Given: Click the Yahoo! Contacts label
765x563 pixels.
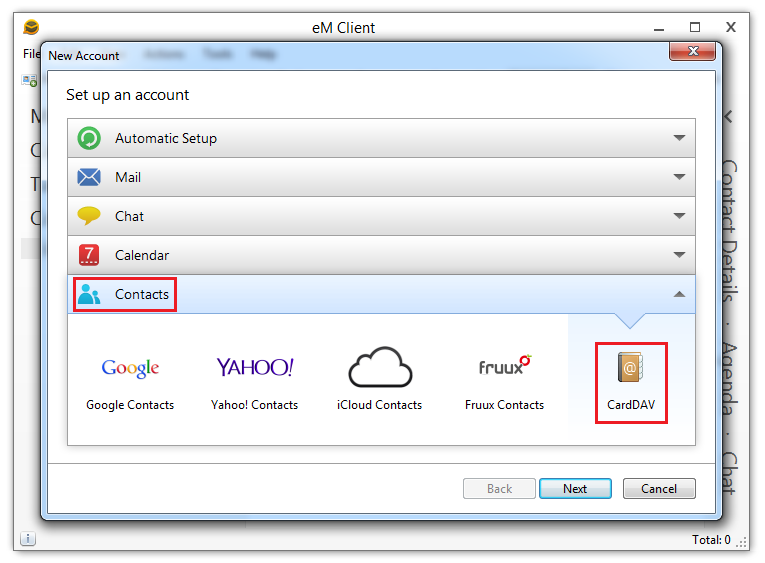Looking at the screenshot, I should point(255,405).
